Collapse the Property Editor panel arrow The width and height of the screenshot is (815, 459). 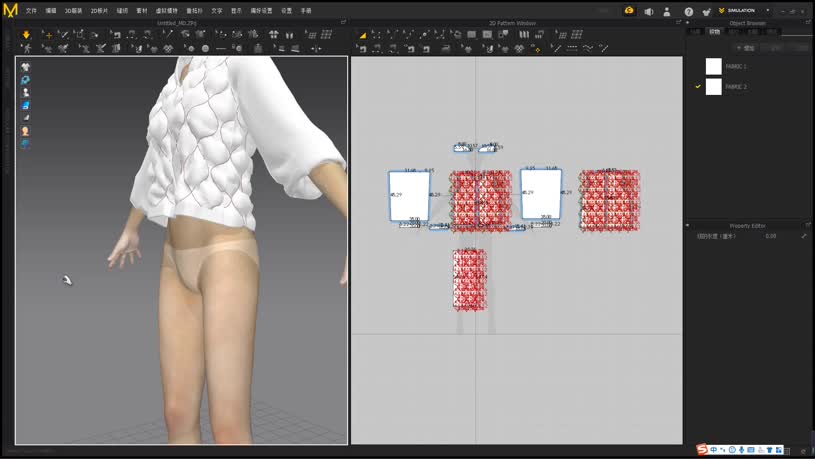(688, 226)
